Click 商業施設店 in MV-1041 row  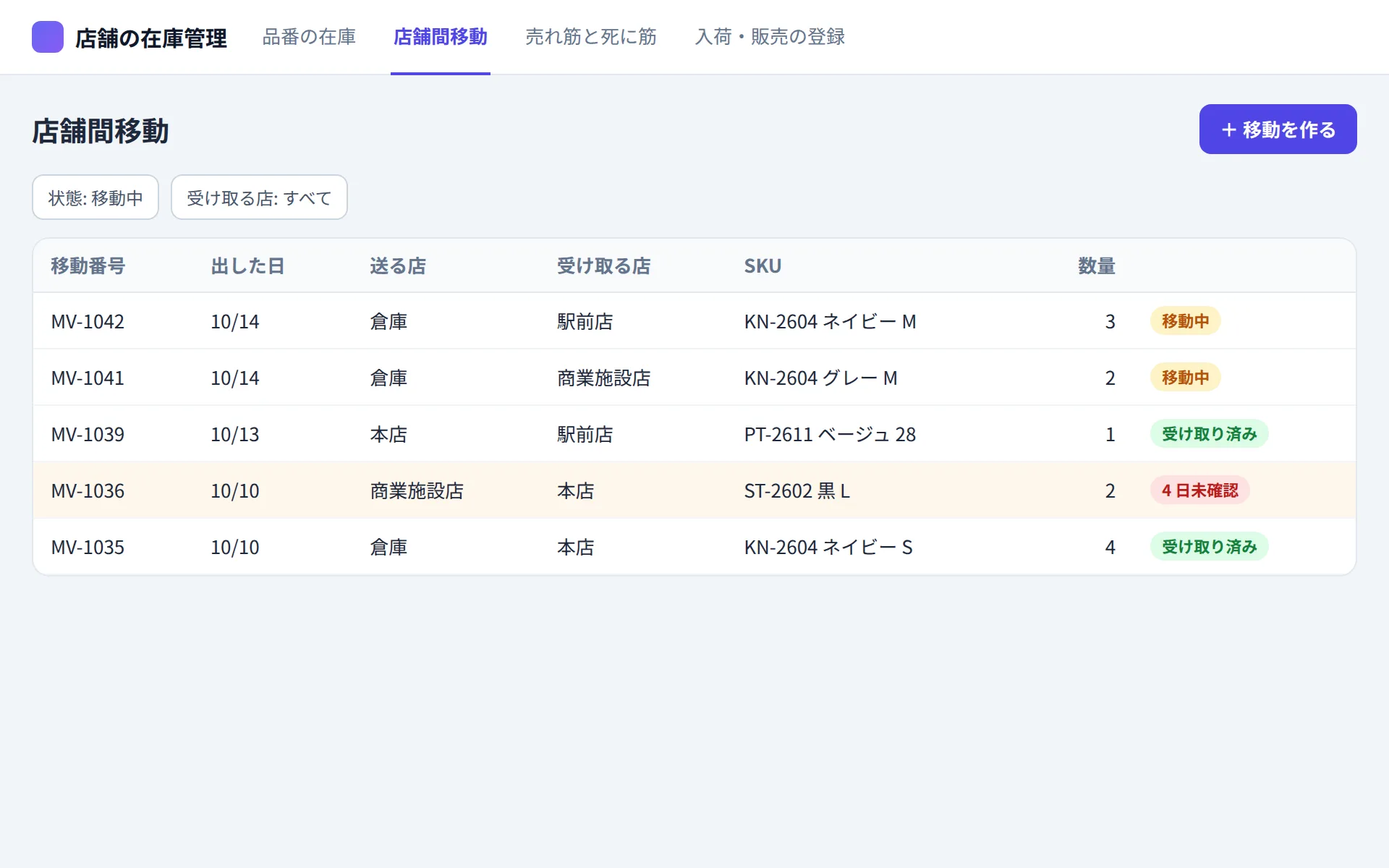(x=604, y=378)
